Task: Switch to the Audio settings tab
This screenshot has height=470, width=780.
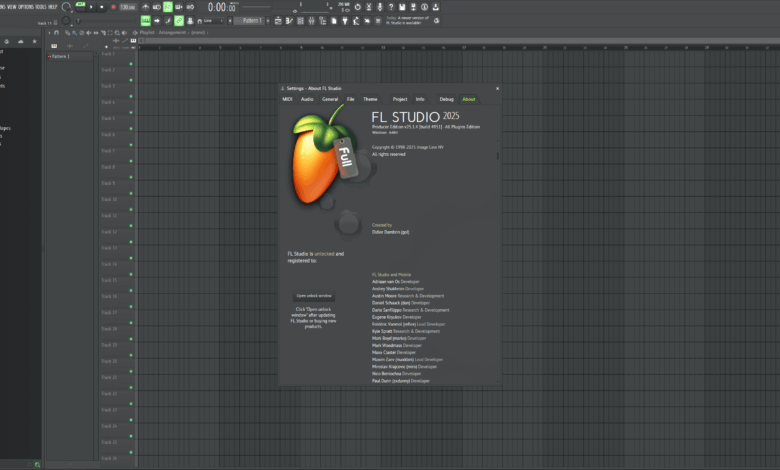Action: pos(307,99)
